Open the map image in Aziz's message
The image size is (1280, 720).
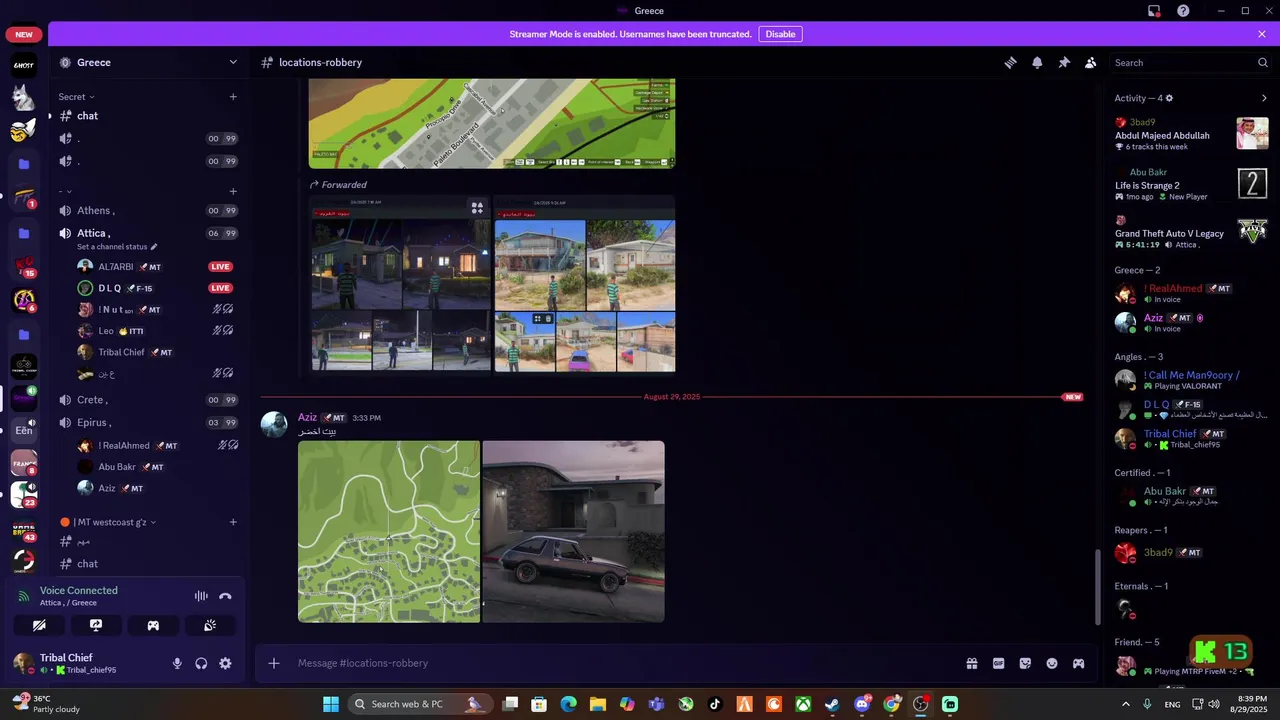pyautogui.click(x=389, y=531)
